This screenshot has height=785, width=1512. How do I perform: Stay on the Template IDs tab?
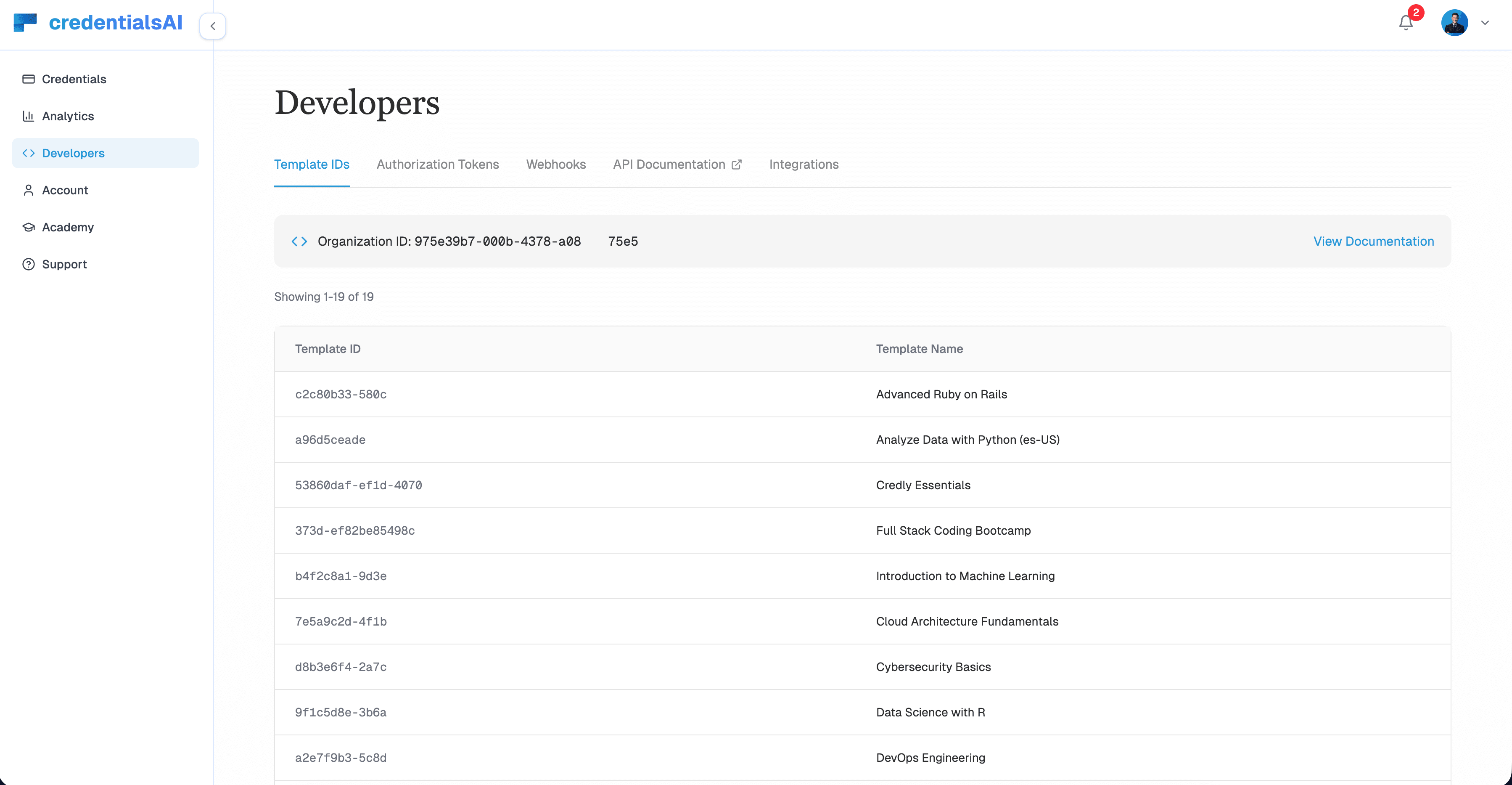pos(312,164)
